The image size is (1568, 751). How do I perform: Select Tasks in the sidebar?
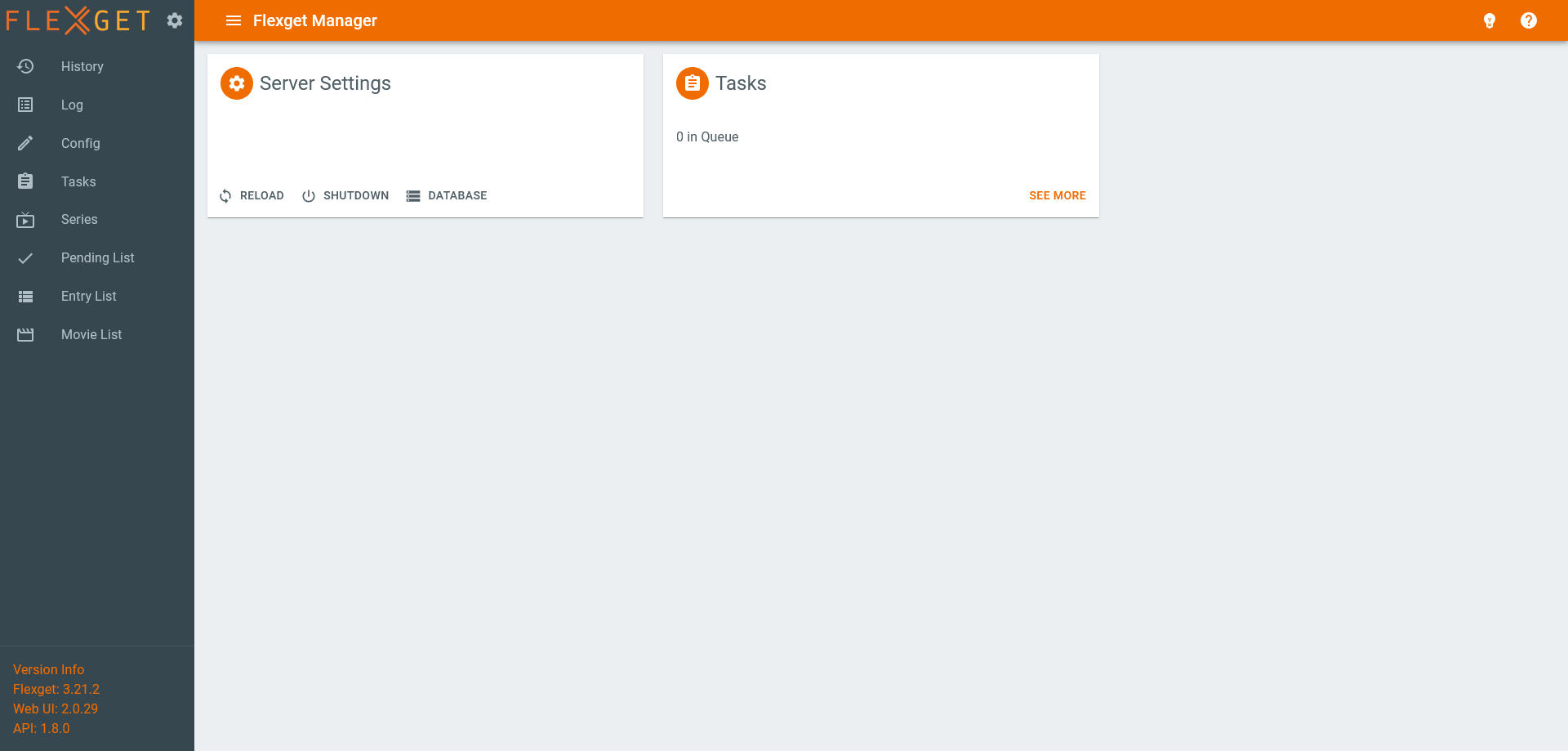click(97, 181)
